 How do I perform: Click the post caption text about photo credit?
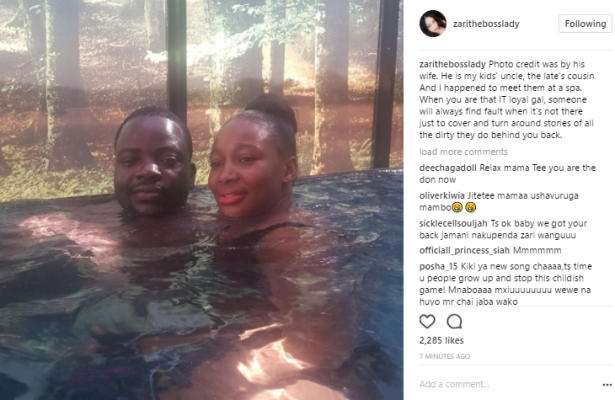[507, 100]
